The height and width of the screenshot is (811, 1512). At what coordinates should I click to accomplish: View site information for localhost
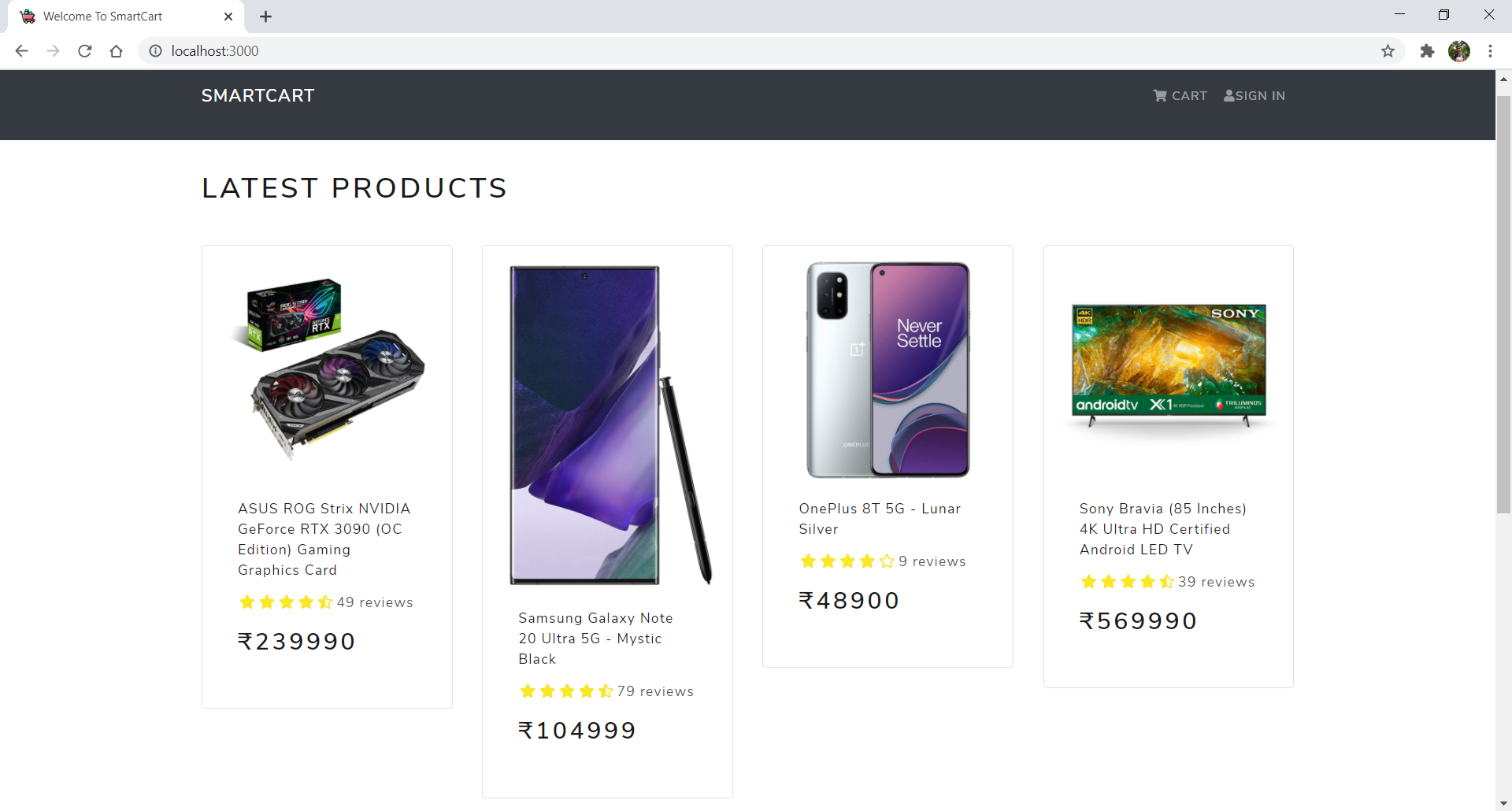coord(156,51)
